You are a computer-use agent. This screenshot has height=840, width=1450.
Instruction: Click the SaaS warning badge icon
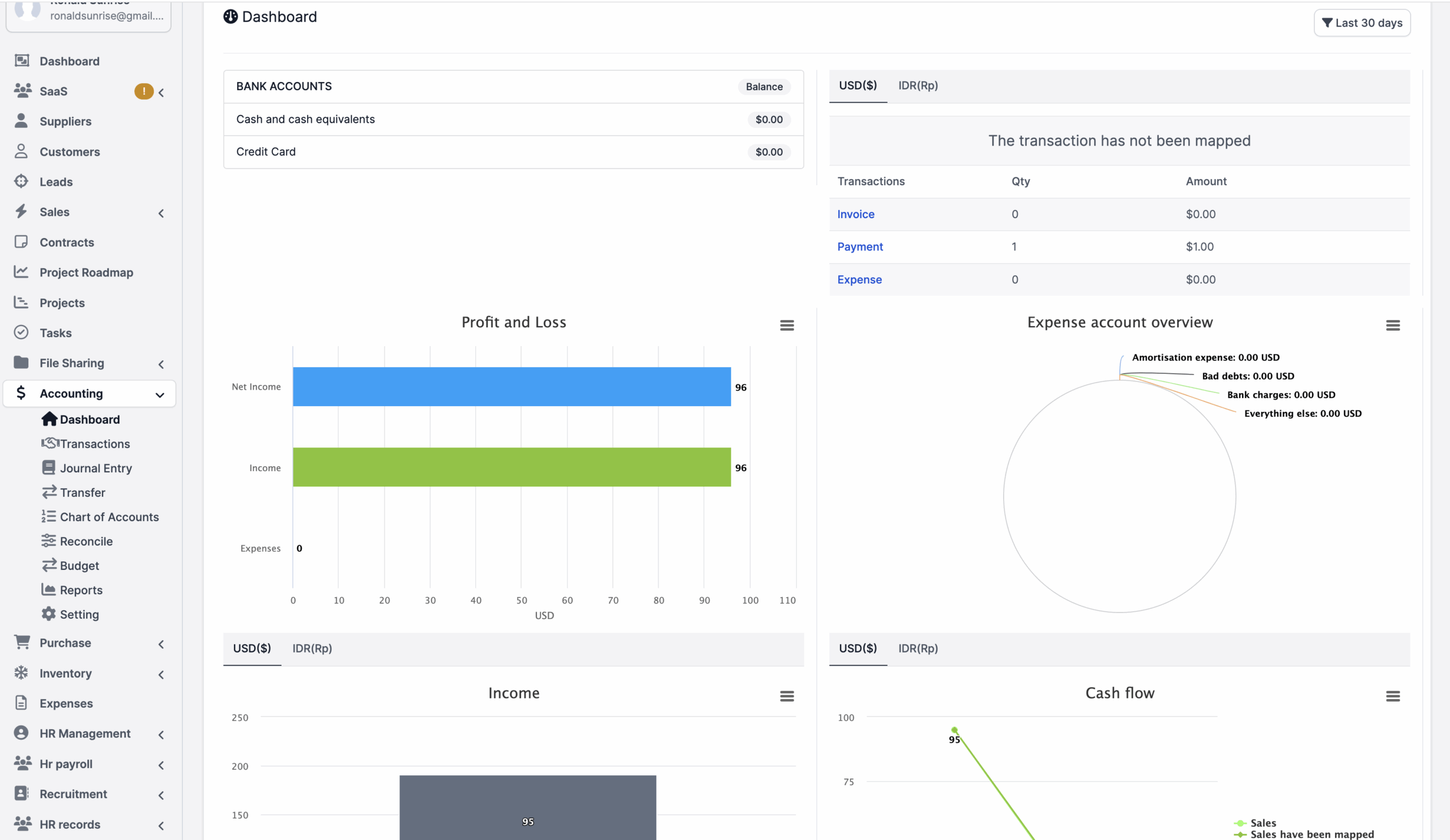click(x=143, y=91)
